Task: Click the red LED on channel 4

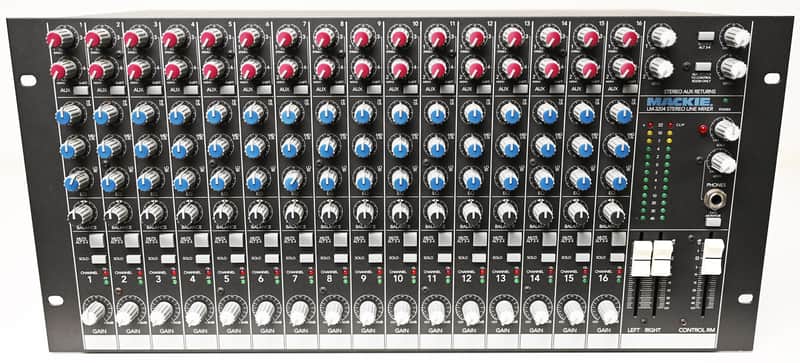Action: 208,273
